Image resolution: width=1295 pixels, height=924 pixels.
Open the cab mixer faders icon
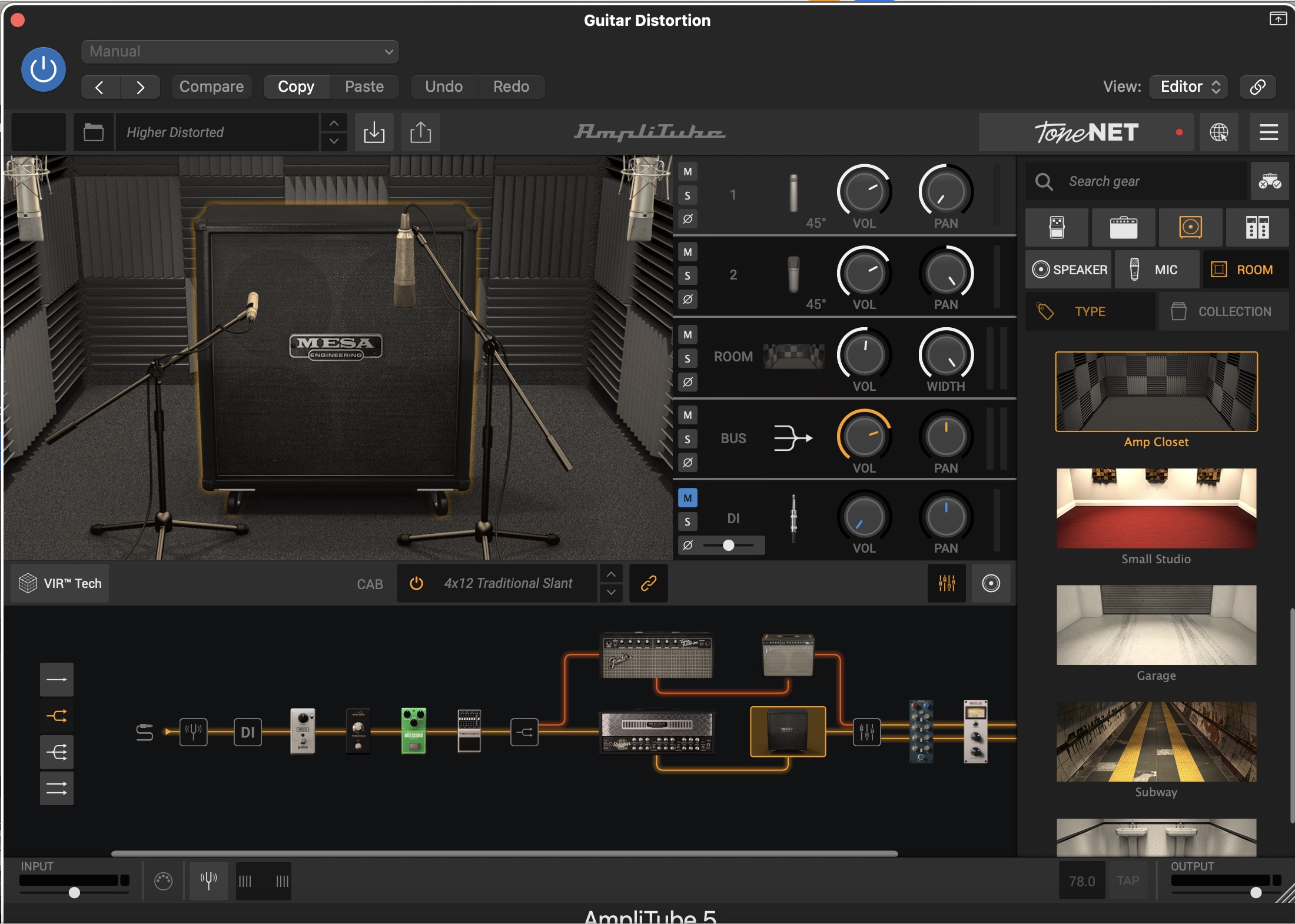coord(947,583)
